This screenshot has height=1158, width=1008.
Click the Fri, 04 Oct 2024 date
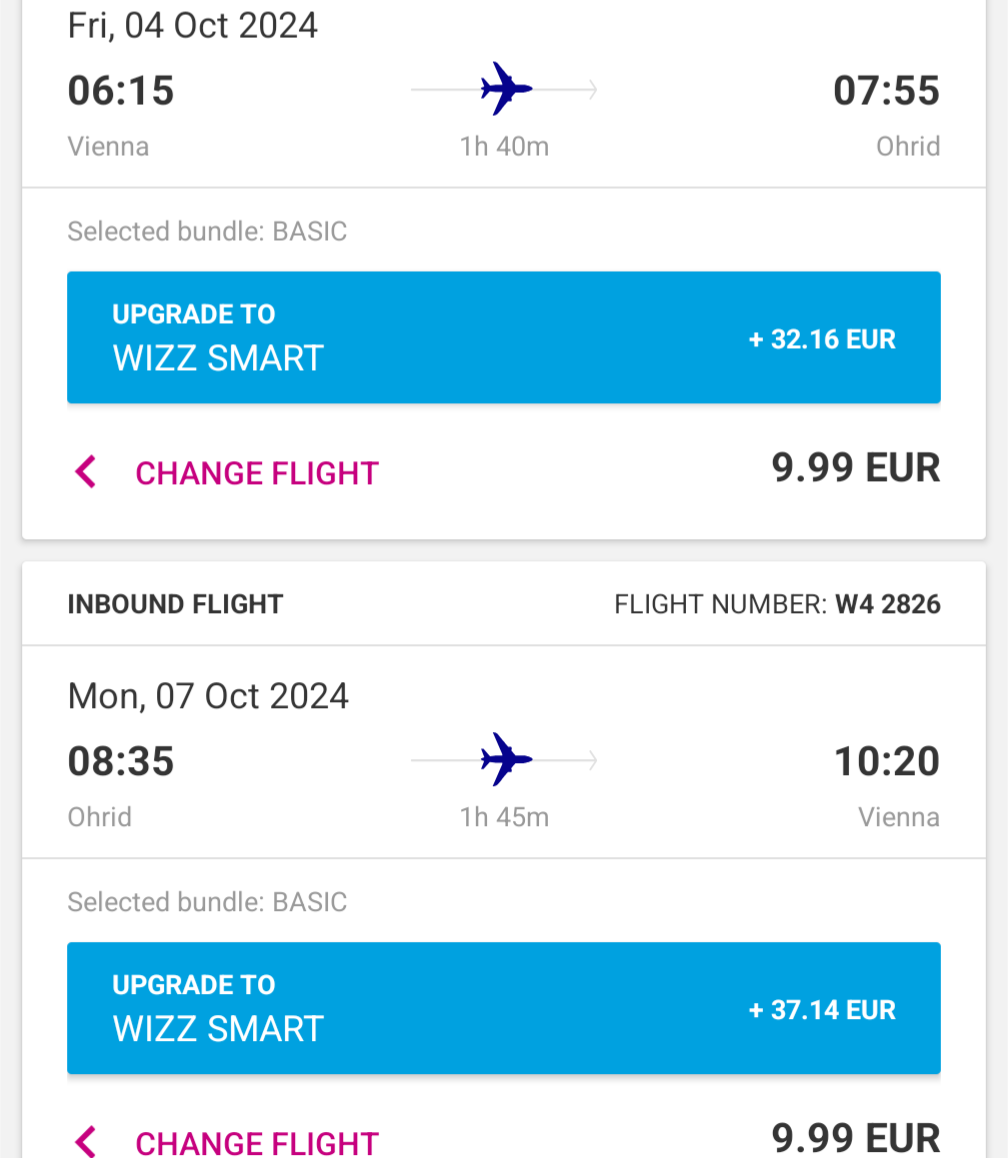click(193, 26)
